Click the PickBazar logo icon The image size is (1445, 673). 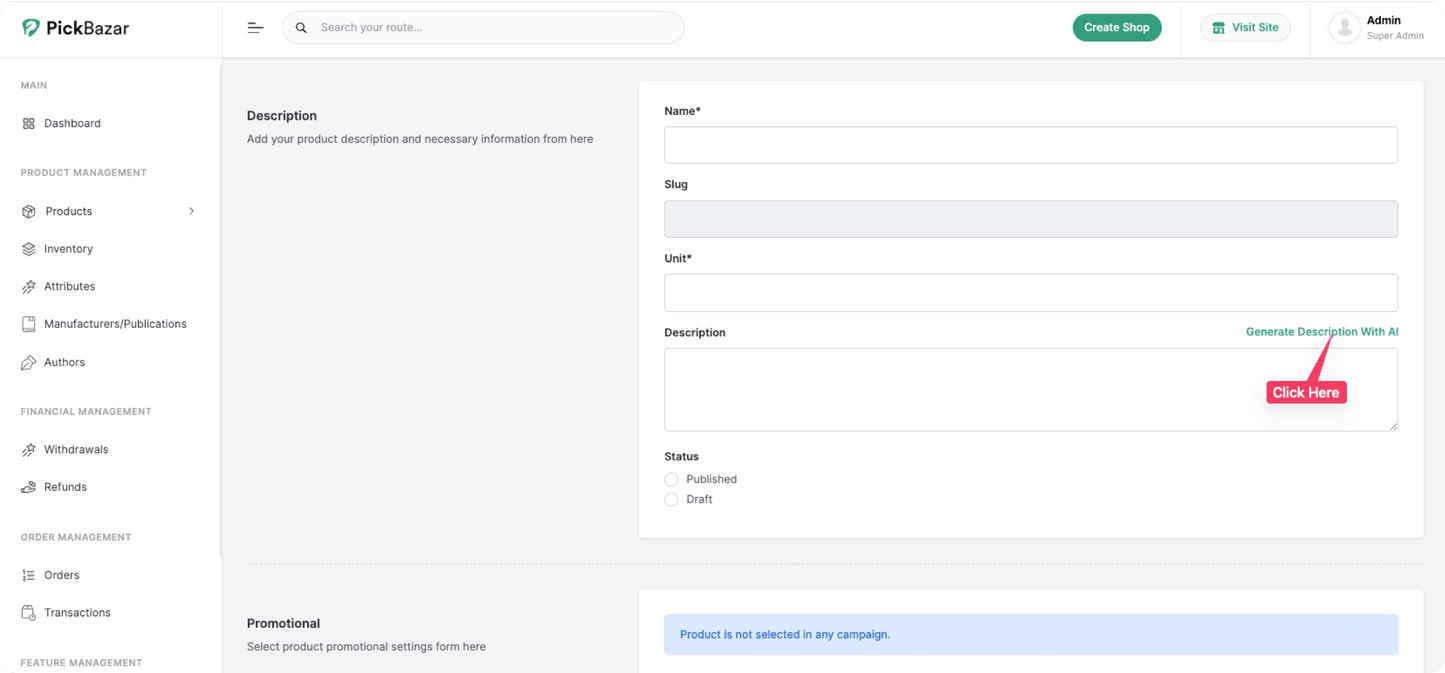[x=31, y=28]
